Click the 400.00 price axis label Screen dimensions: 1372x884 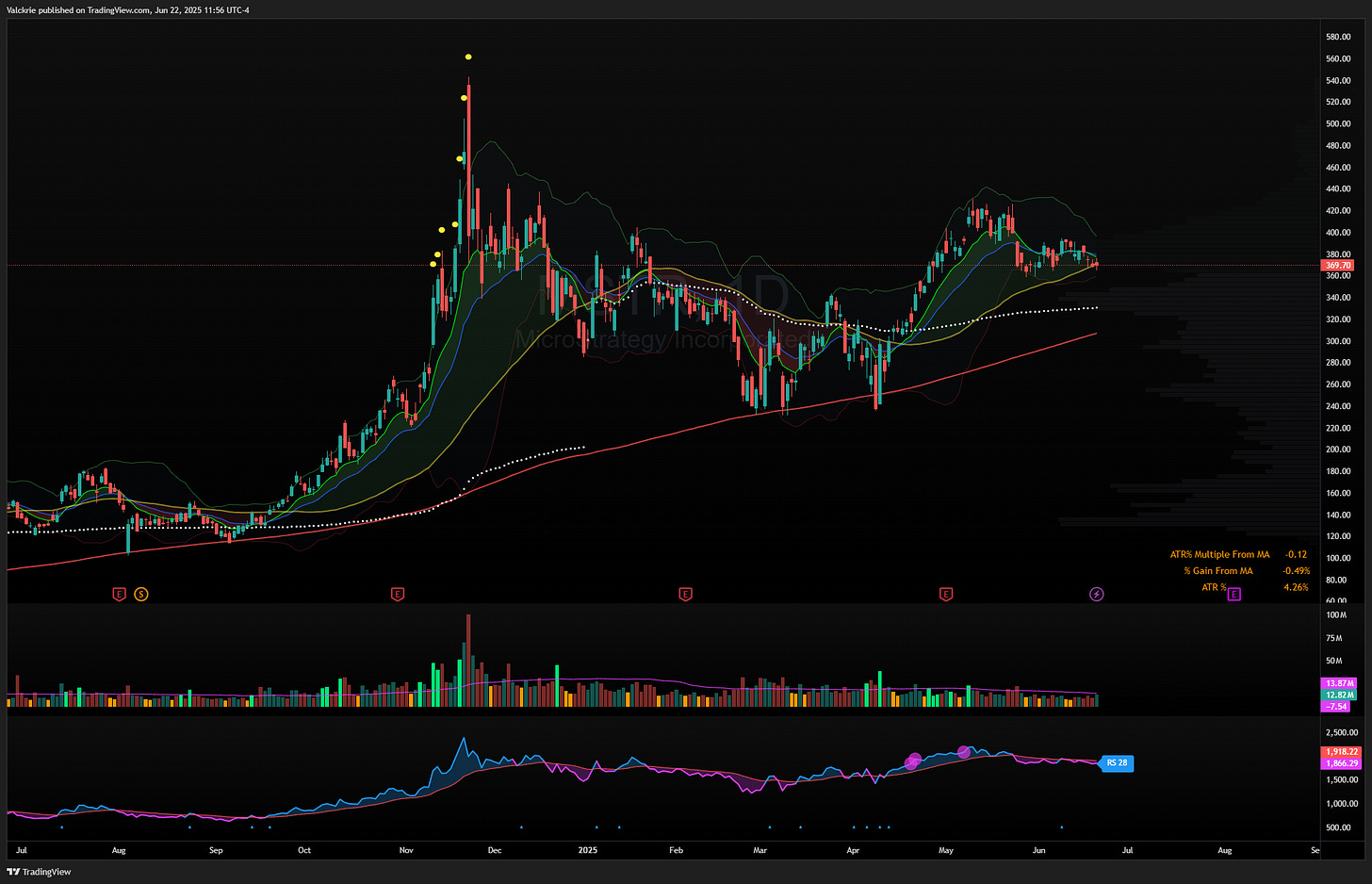pos(1339,233)
